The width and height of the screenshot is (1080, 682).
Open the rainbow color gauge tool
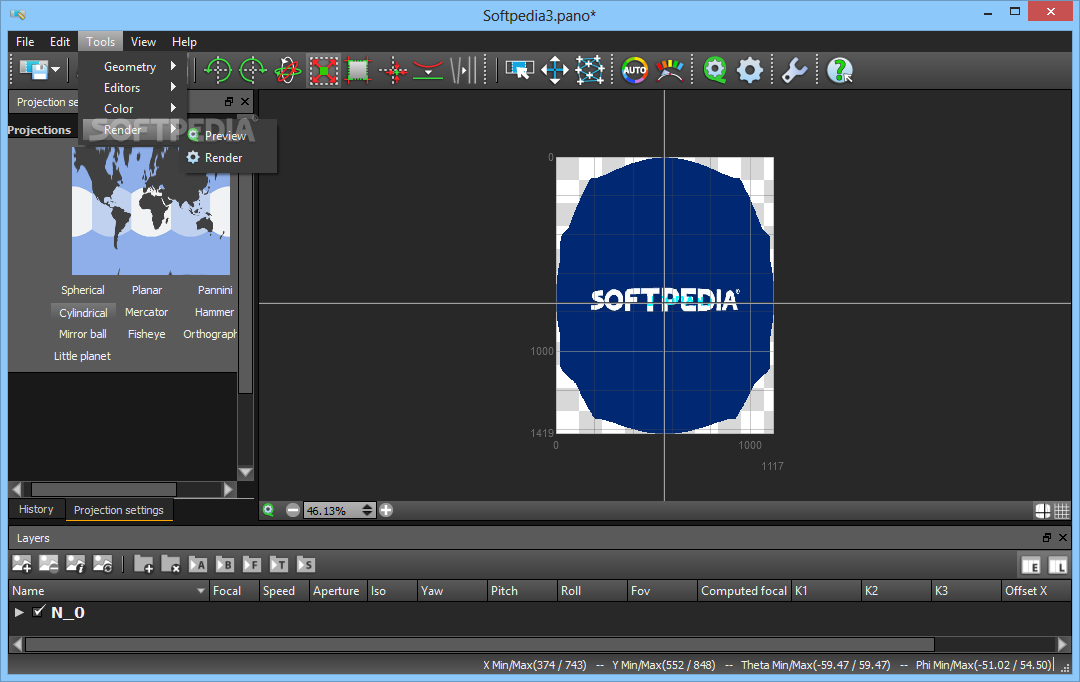coord(669,70)
